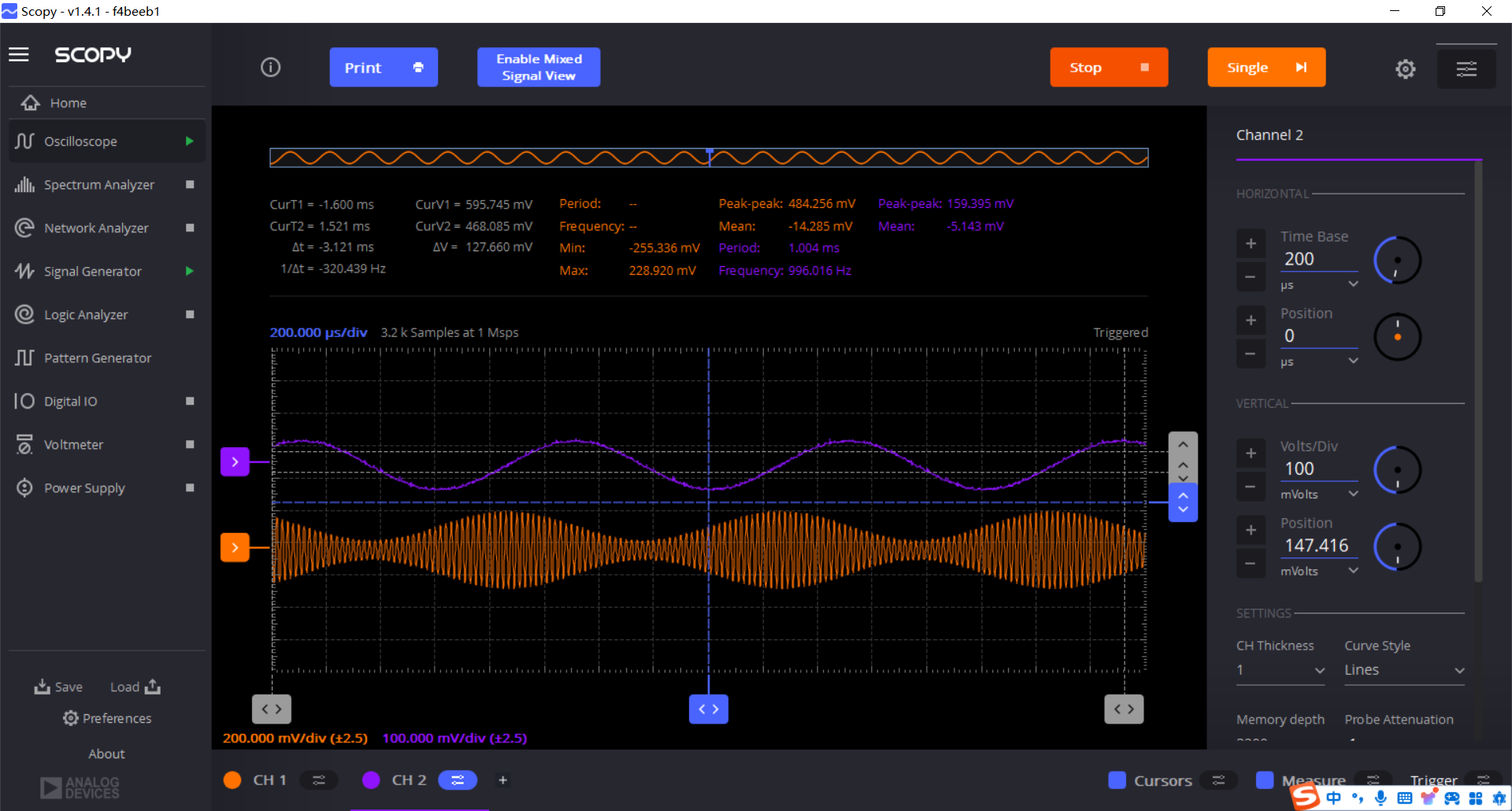Open vertical Position unit dropdown
The image size is (1512, 811).
[1319, 571]
